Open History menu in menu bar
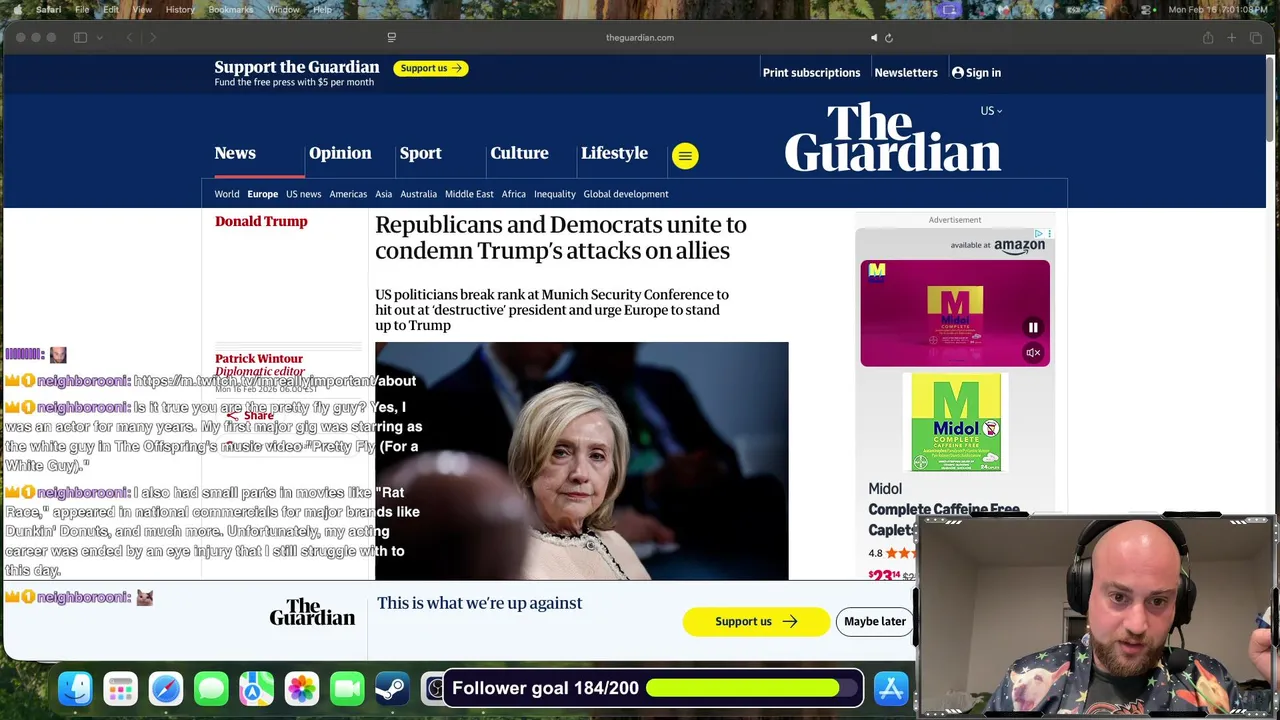Screen dimensions: 1280x720 point(180,9)
